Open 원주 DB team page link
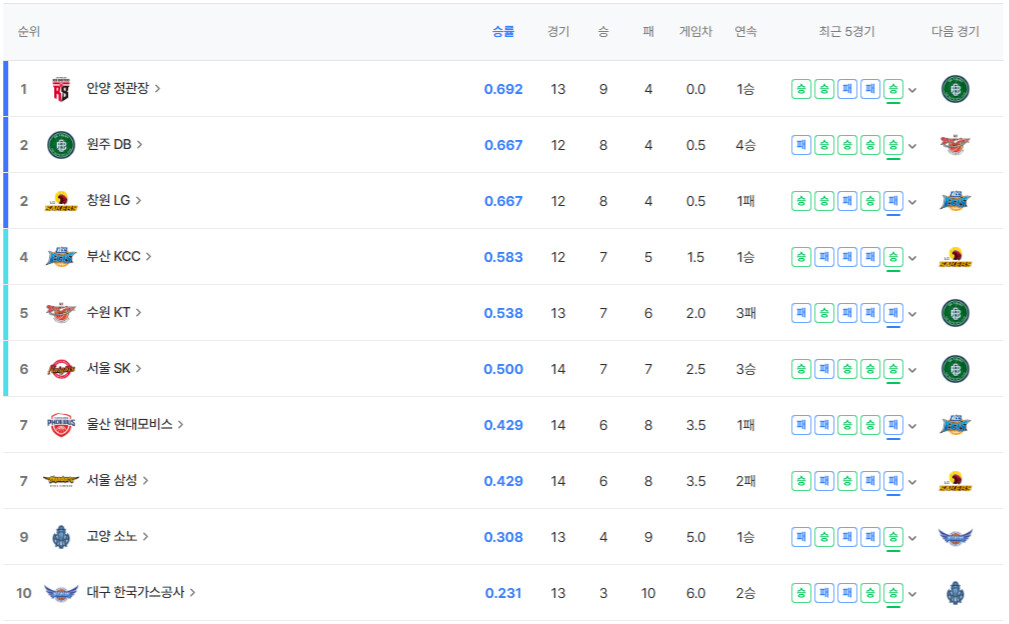This screenshot has height=624, width=1009. coord(115,144)
